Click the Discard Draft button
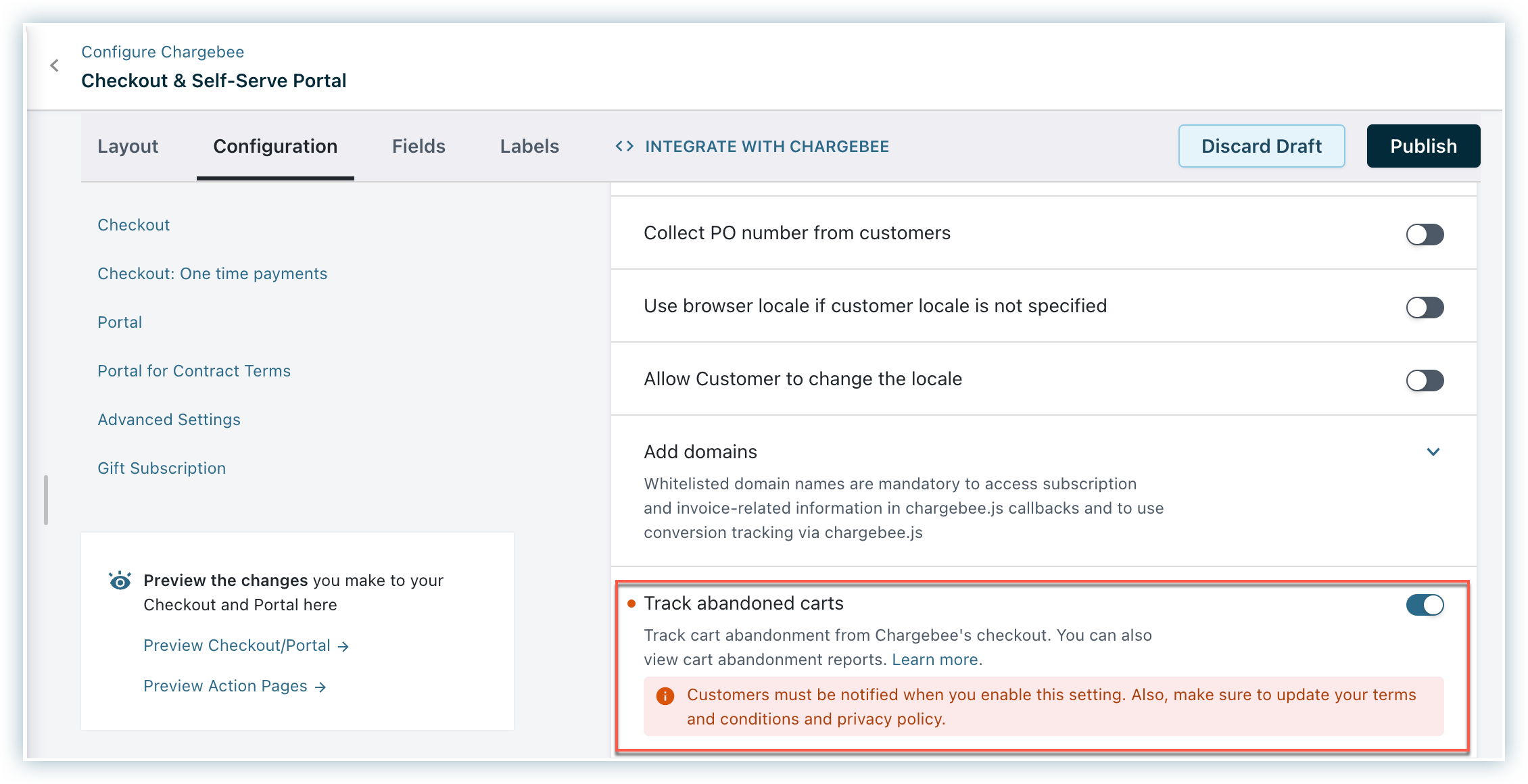Screen dimensions: 1528x784 click(x=1261, y=146)
